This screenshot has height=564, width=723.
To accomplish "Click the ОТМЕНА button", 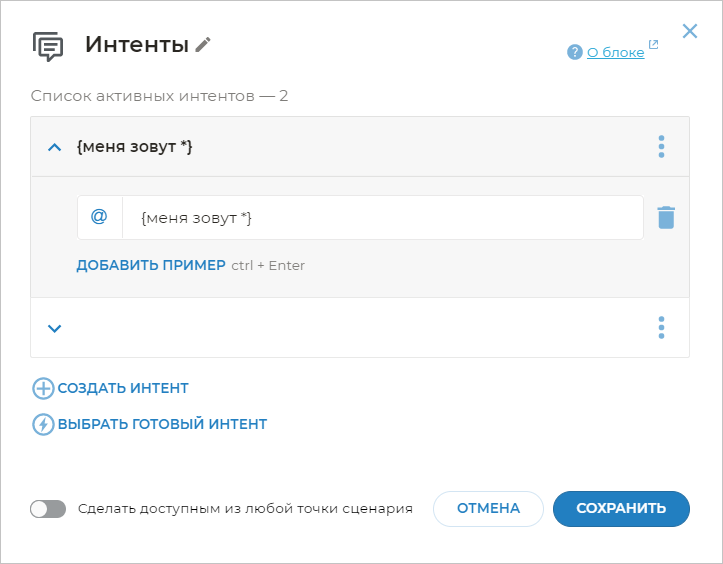I will coord(488,508).
